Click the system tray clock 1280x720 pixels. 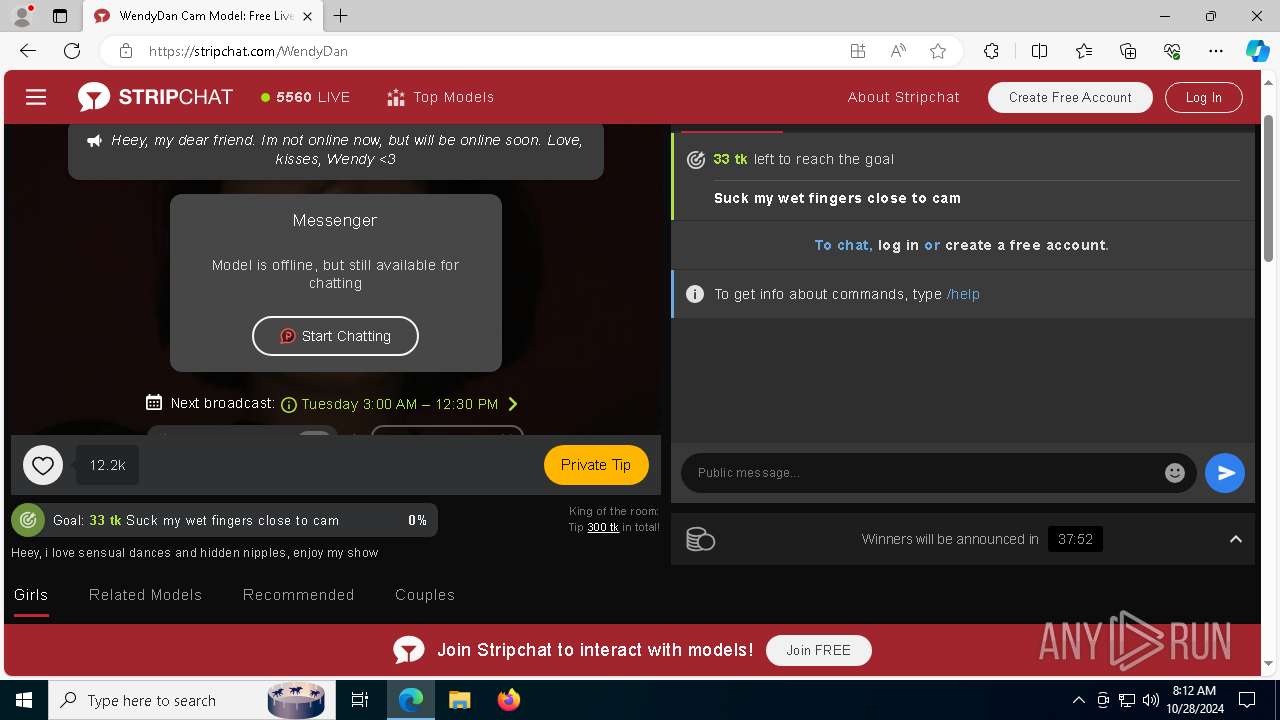click(1193, 700)
